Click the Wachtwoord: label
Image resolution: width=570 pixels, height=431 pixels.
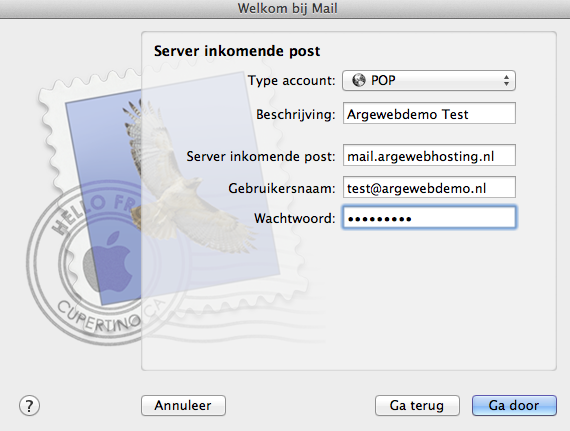pyautogui.click(x=294, y=218)
